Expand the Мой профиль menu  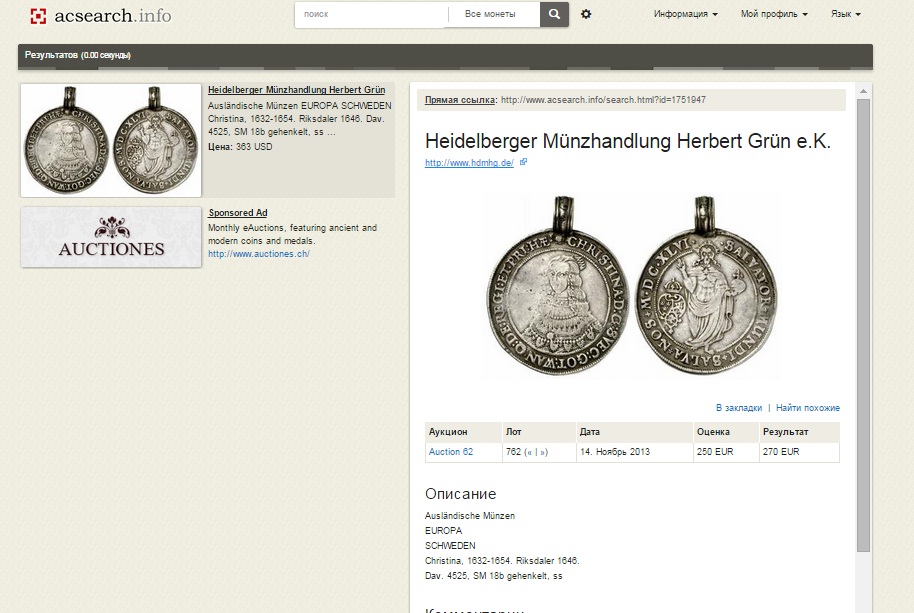click(774, 14)
